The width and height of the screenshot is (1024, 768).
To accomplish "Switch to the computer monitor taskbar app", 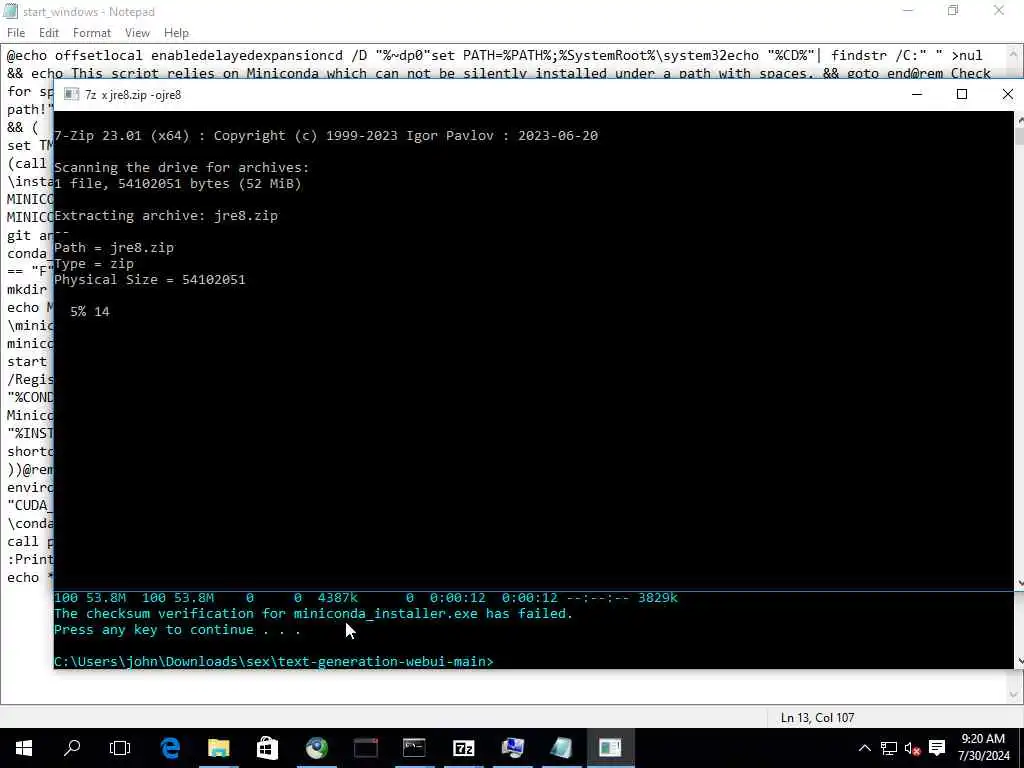I will [513, 748].
